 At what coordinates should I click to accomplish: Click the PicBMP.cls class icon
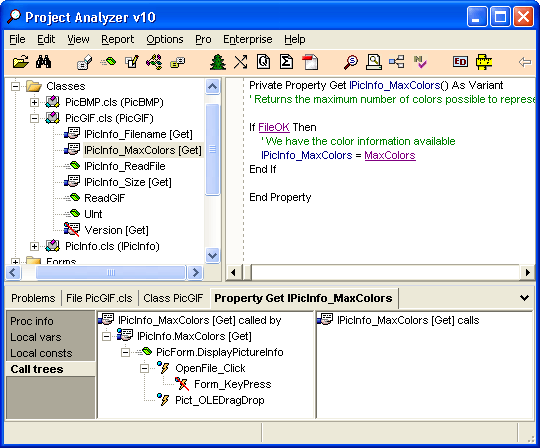point(53,102)
